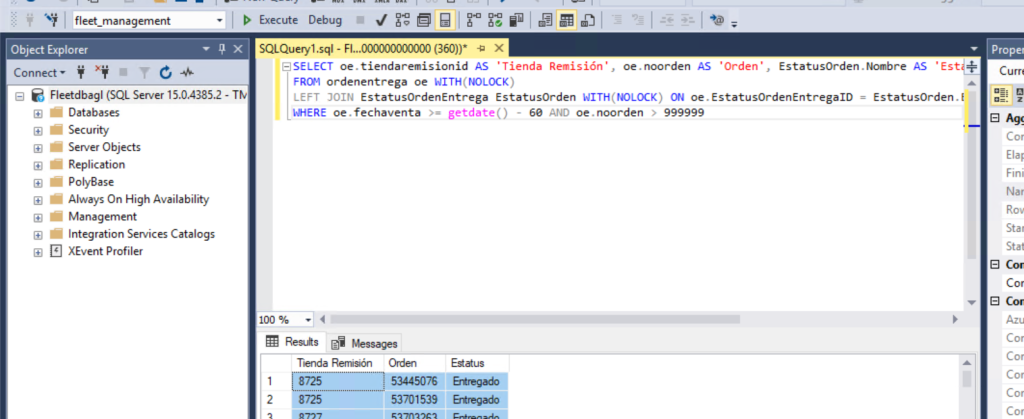1024x419 pixels.
Task: Click the Specify Values for Template Parameters icon
Action: click(717, 20)
